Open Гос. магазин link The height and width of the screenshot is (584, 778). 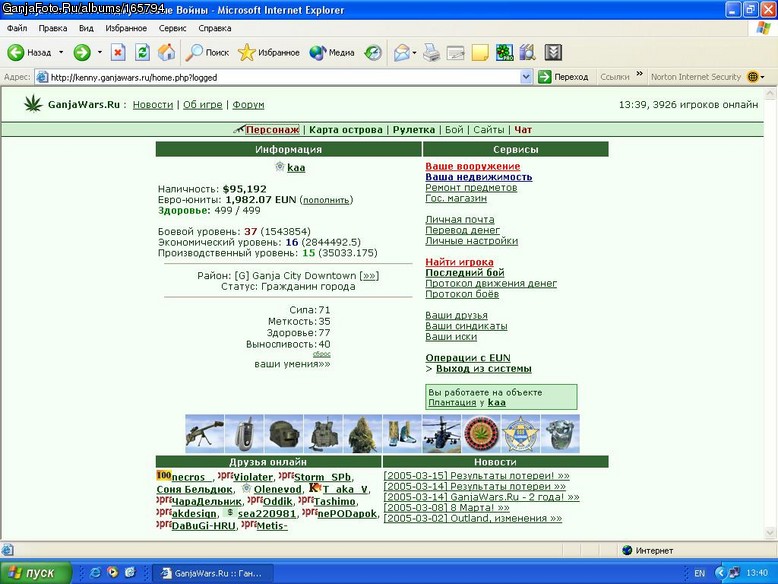(456, 198)
